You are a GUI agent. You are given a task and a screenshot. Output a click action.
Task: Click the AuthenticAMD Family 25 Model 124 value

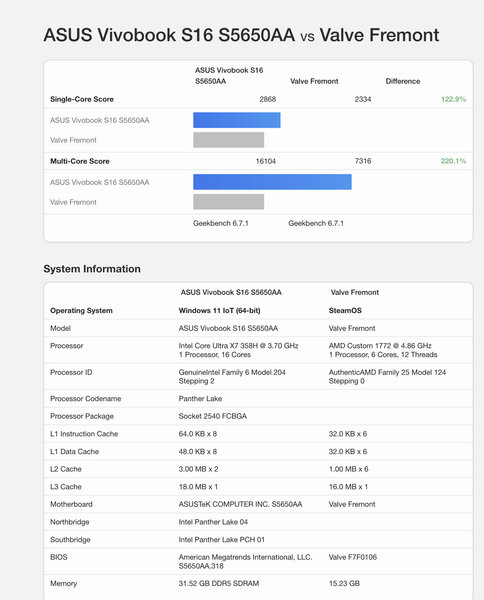[387, 372]
